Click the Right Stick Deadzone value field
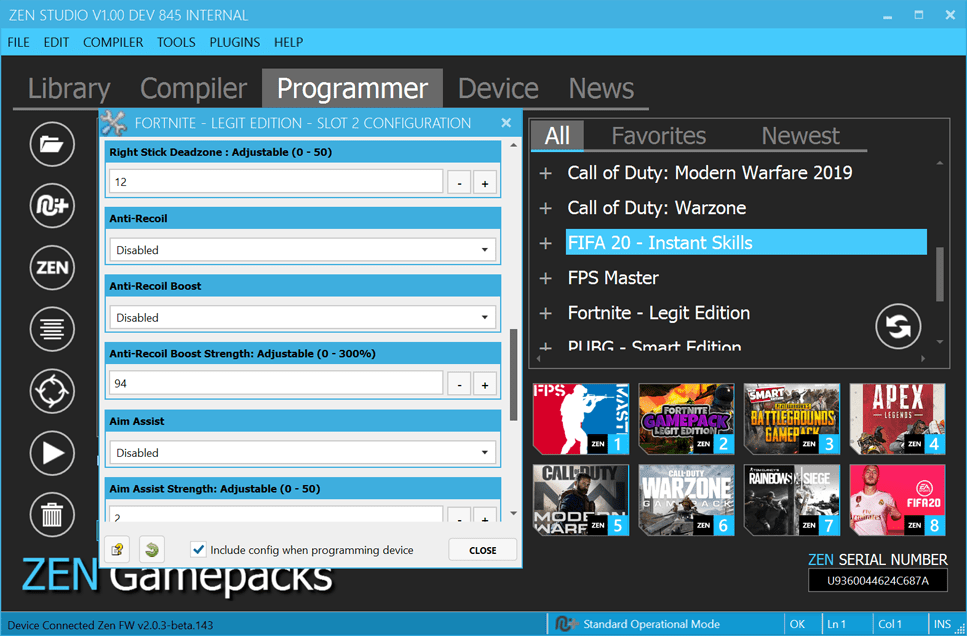Screen dimensions: 967x636 click(276, 182)
